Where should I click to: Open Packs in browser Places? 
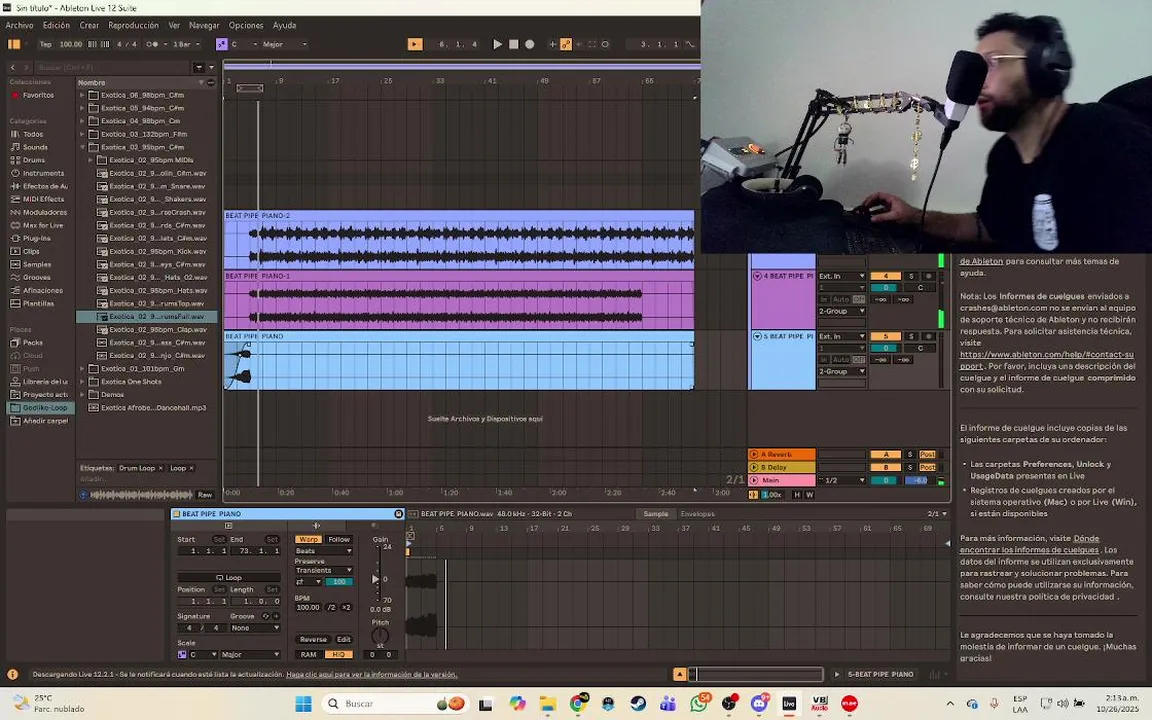[32, 342]
